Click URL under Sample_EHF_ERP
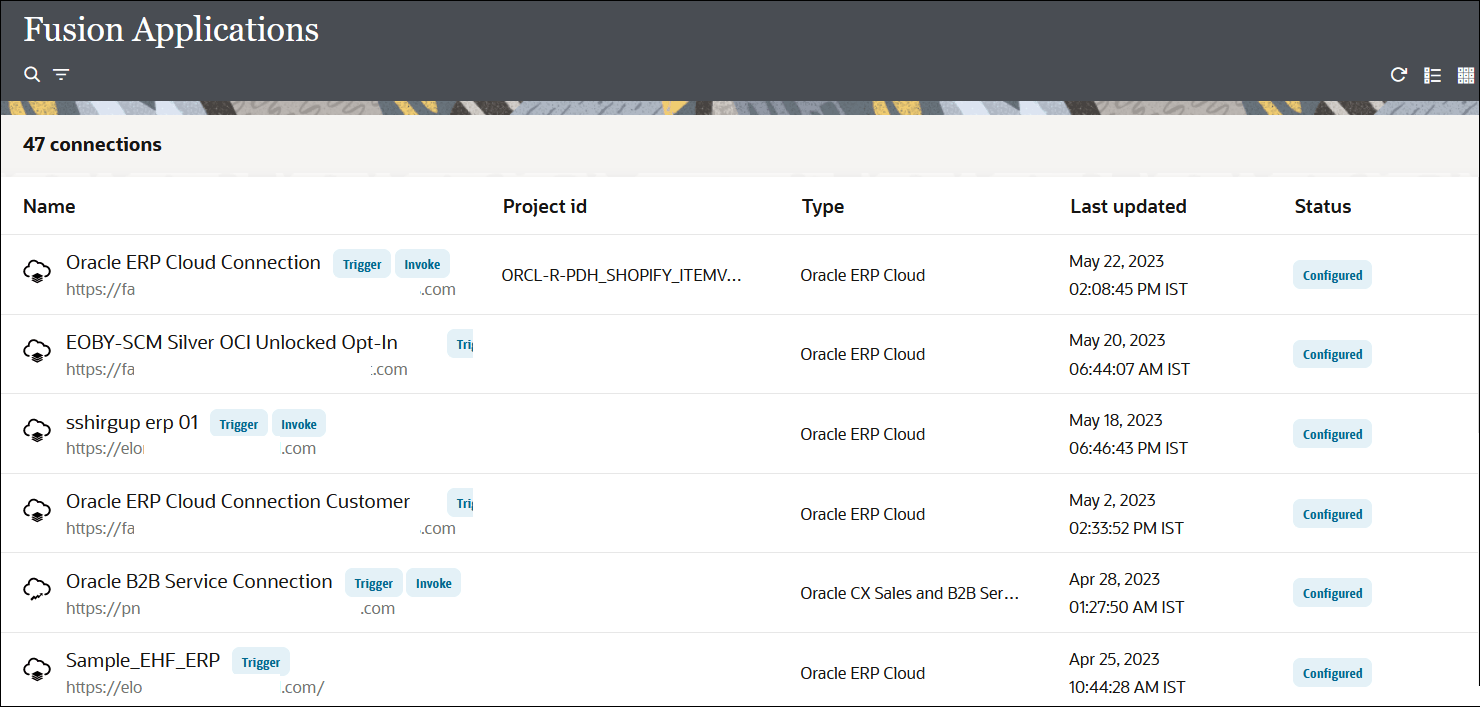1480x707 pixels. (195, 688)
